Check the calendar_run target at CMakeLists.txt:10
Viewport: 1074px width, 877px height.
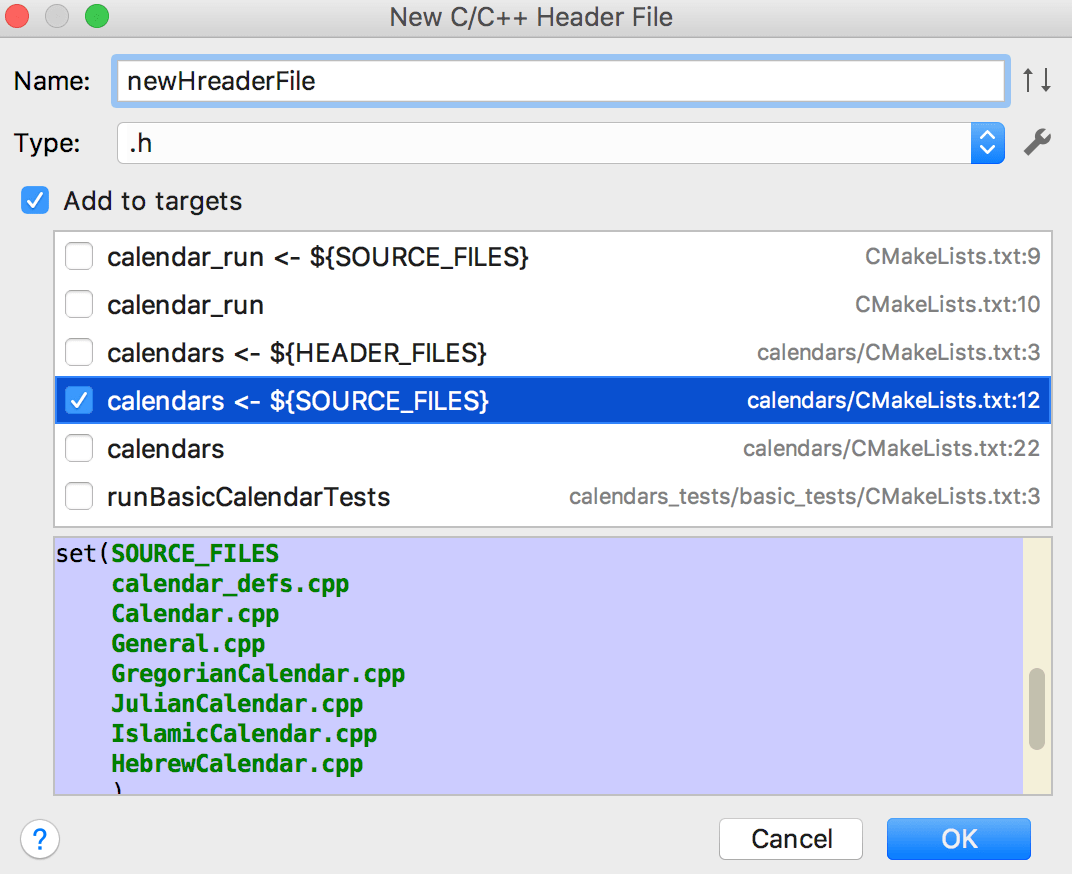[79, 305]
